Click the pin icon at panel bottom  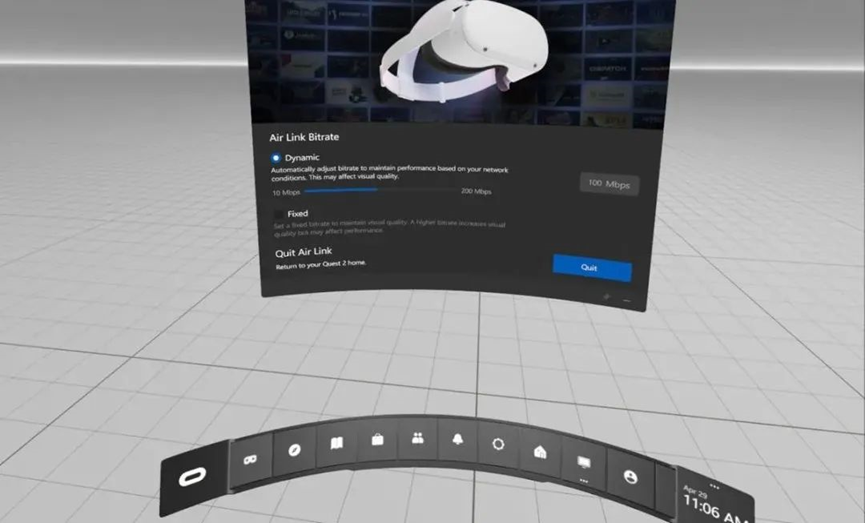pos(607,297)
